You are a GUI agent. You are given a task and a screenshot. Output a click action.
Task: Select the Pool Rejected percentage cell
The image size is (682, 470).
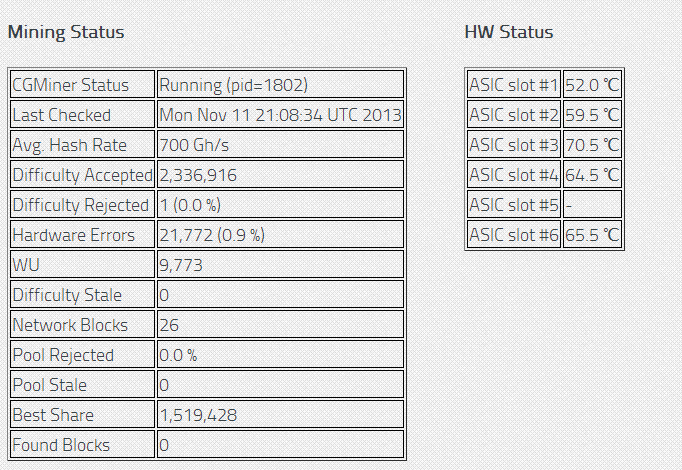click(x=280, y=354)
